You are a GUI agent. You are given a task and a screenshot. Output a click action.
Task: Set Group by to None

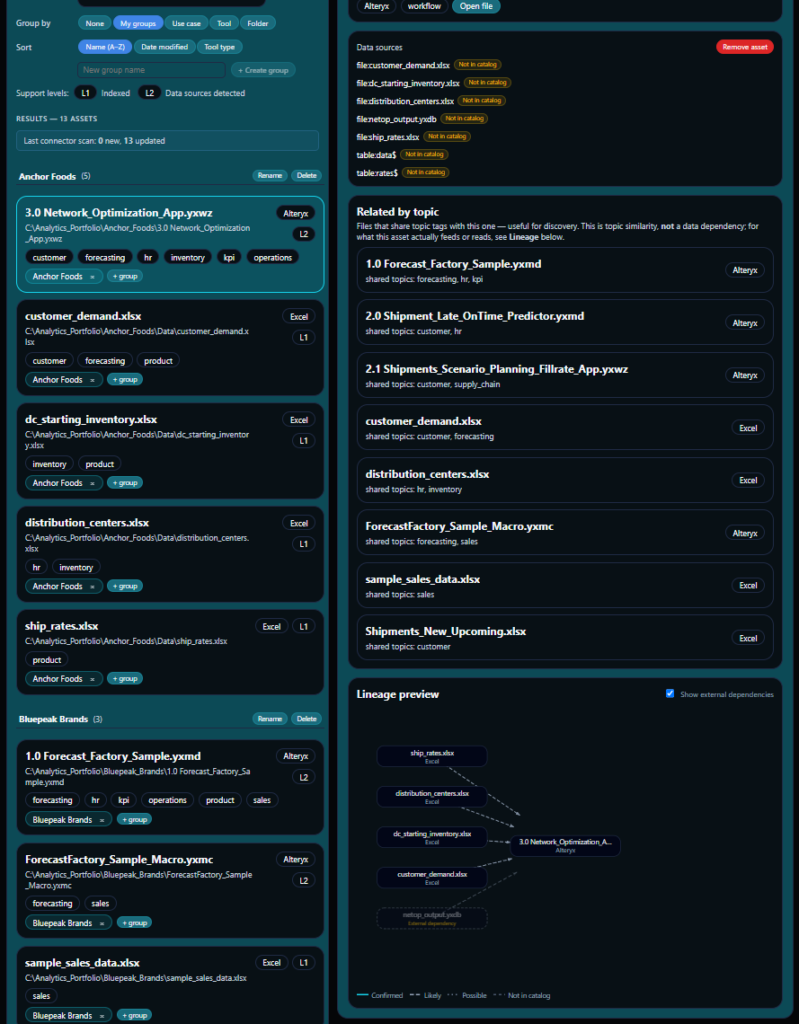(95, 23)
